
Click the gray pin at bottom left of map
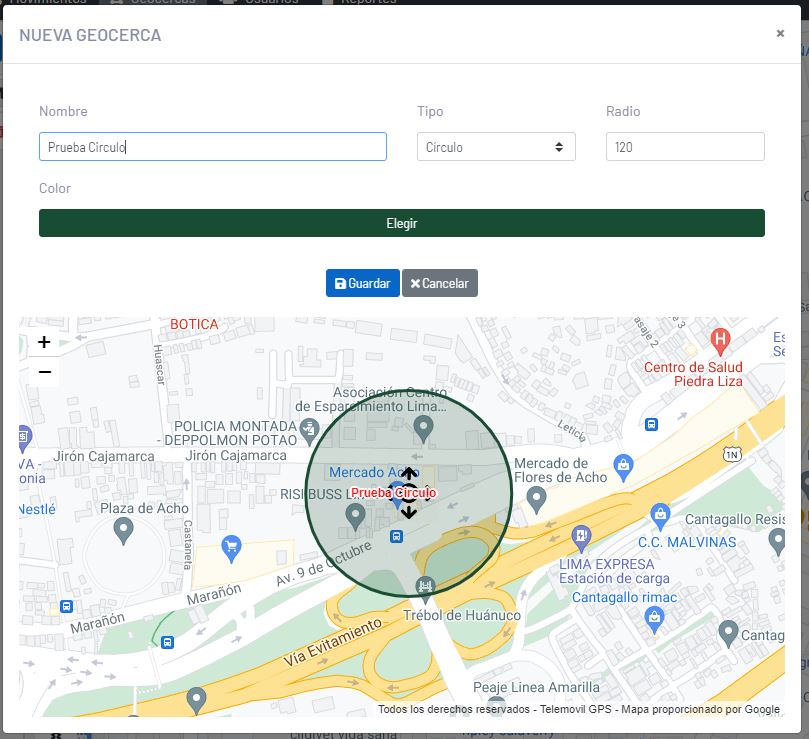pyautogui.click(x=196, y=700)
